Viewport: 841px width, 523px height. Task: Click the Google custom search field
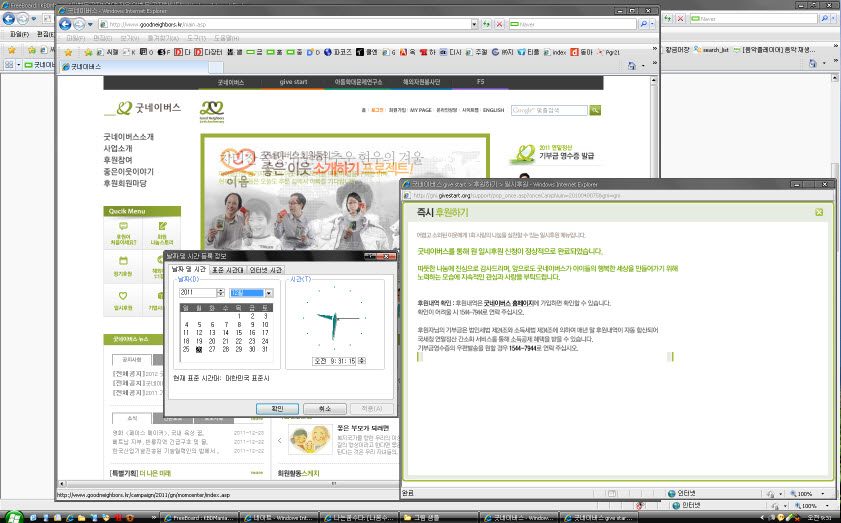point(549,110)
